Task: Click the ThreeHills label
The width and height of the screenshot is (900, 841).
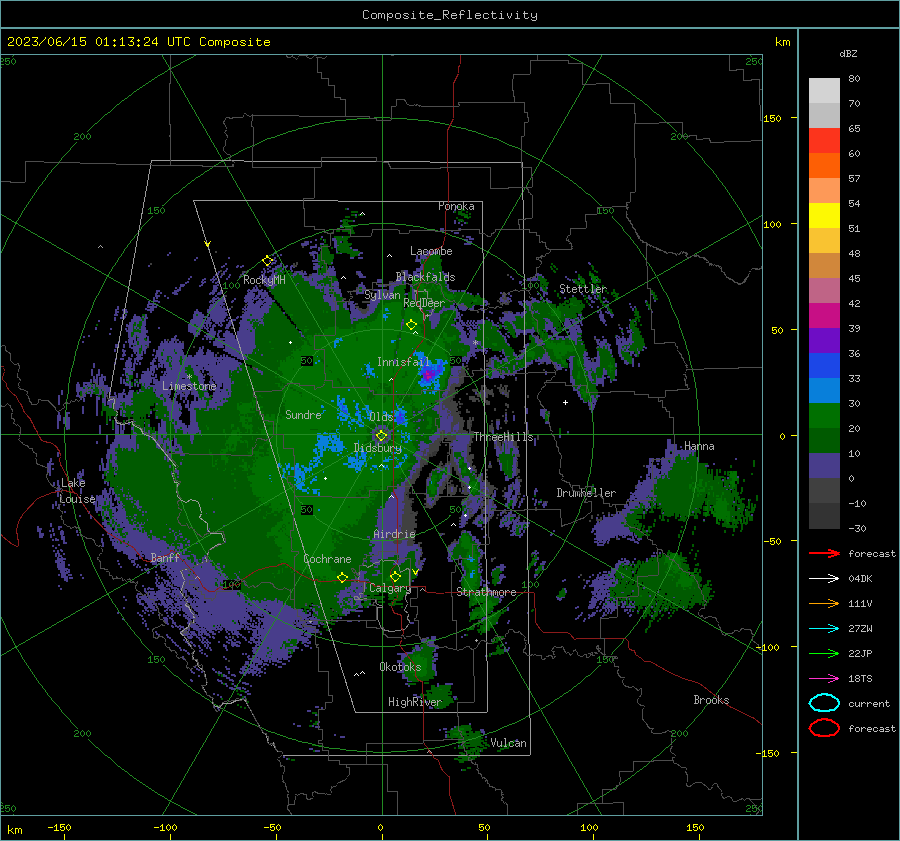Action: coord(503,437)
